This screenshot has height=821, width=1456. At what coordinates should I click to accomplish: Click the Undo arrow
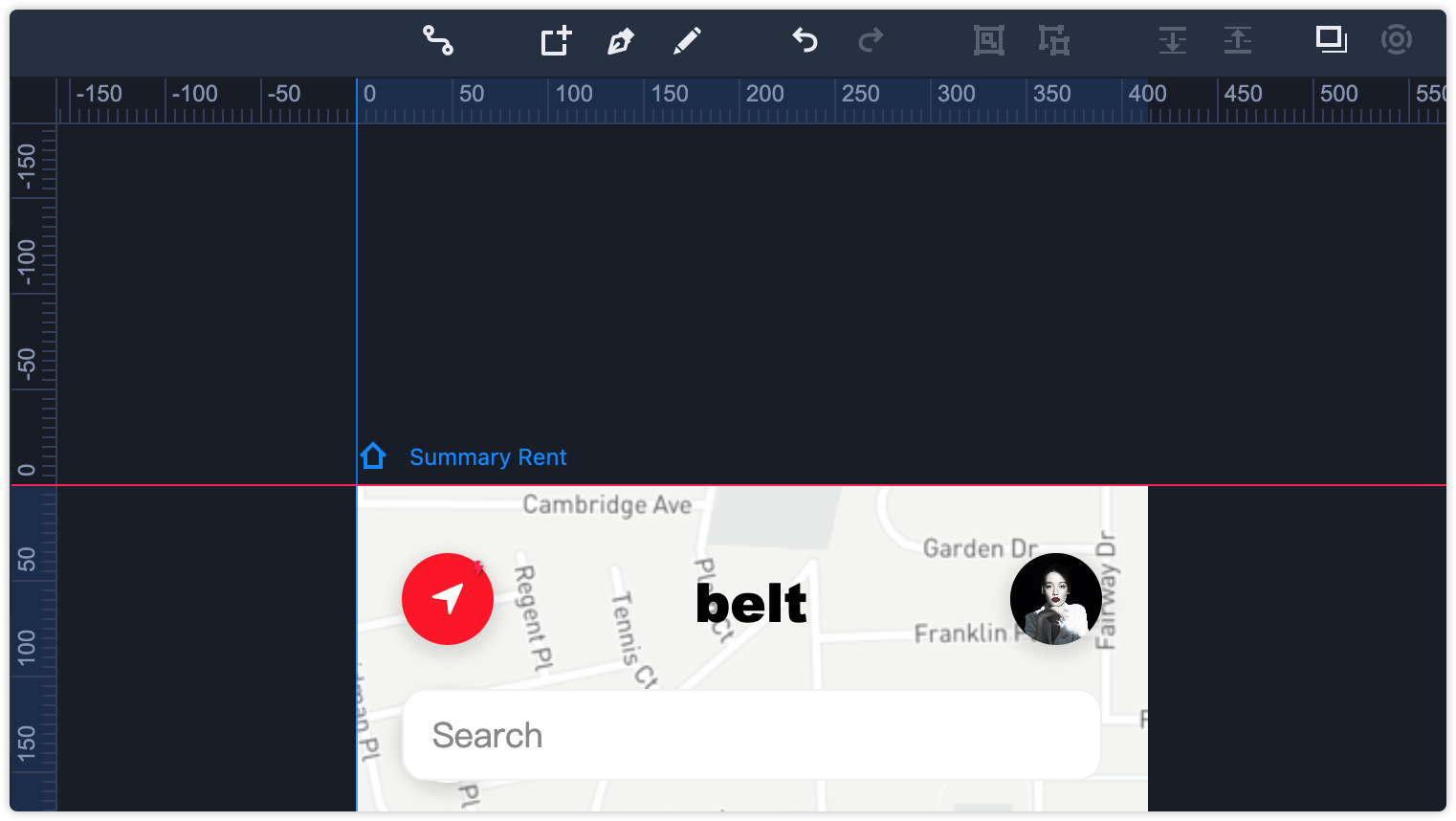(805, 40)
